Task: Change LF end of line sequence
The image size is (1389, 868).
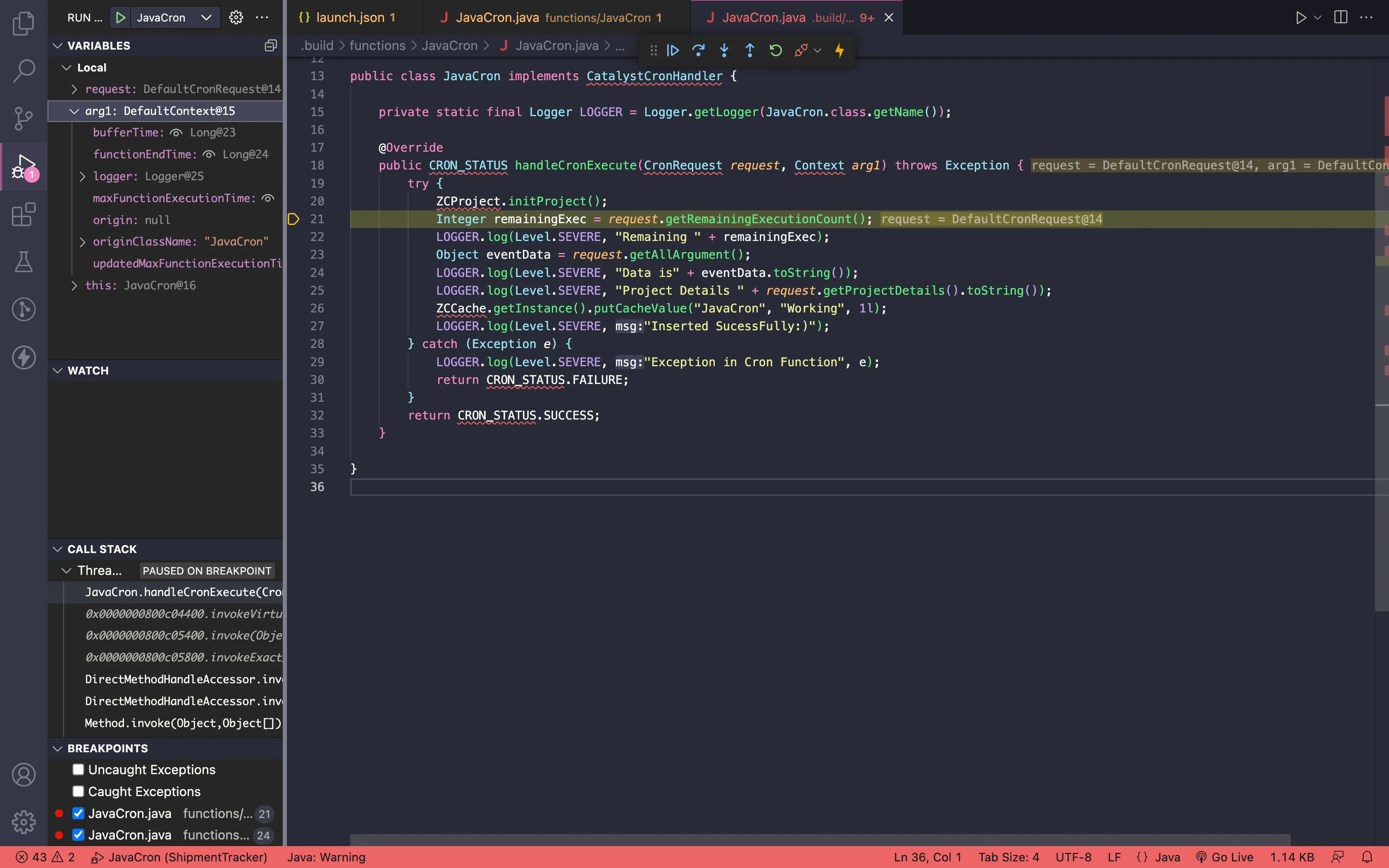Action: pyautogui.click(x=1114, y=857)
